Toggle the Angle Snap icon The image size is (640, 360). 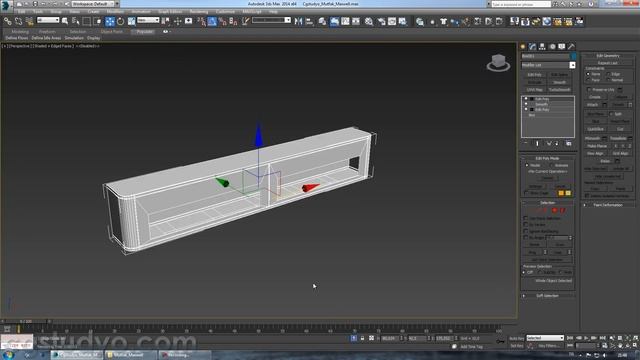pyautogui.click(x=212, y=21)
